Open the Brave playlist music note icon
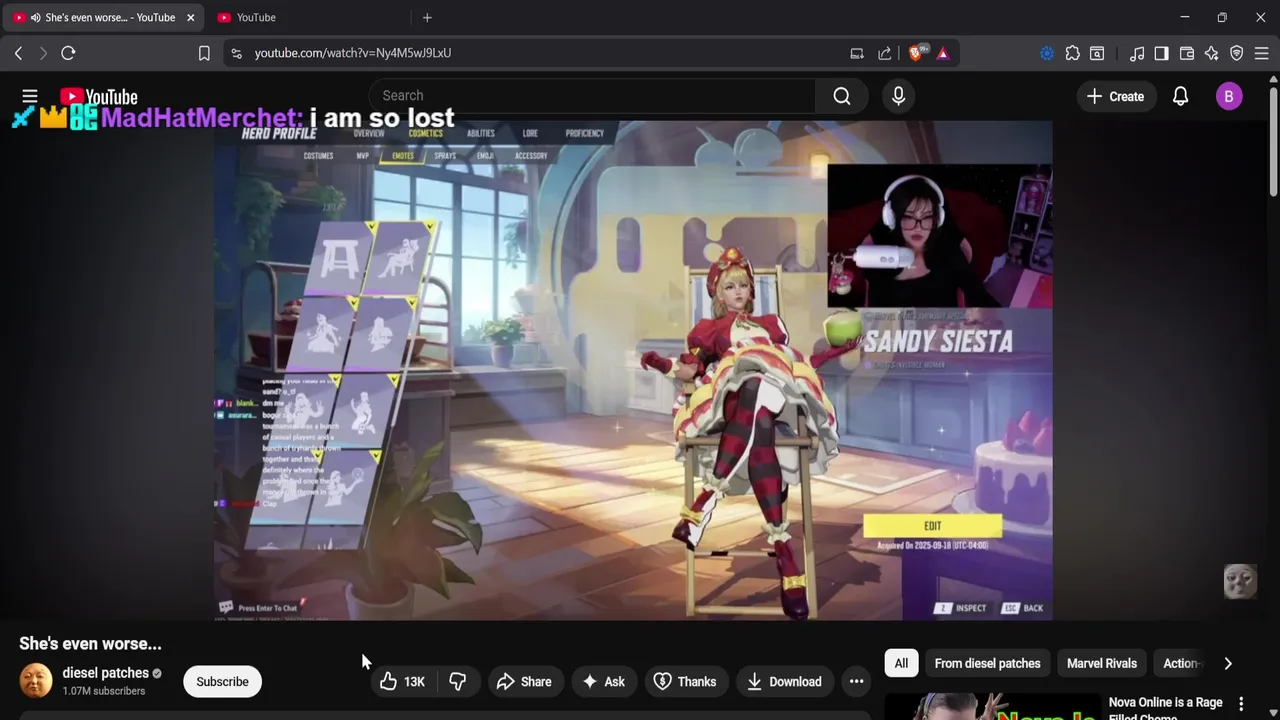Image resolution: width=1280 pixels, height=720 pixels. point(1137,53)
